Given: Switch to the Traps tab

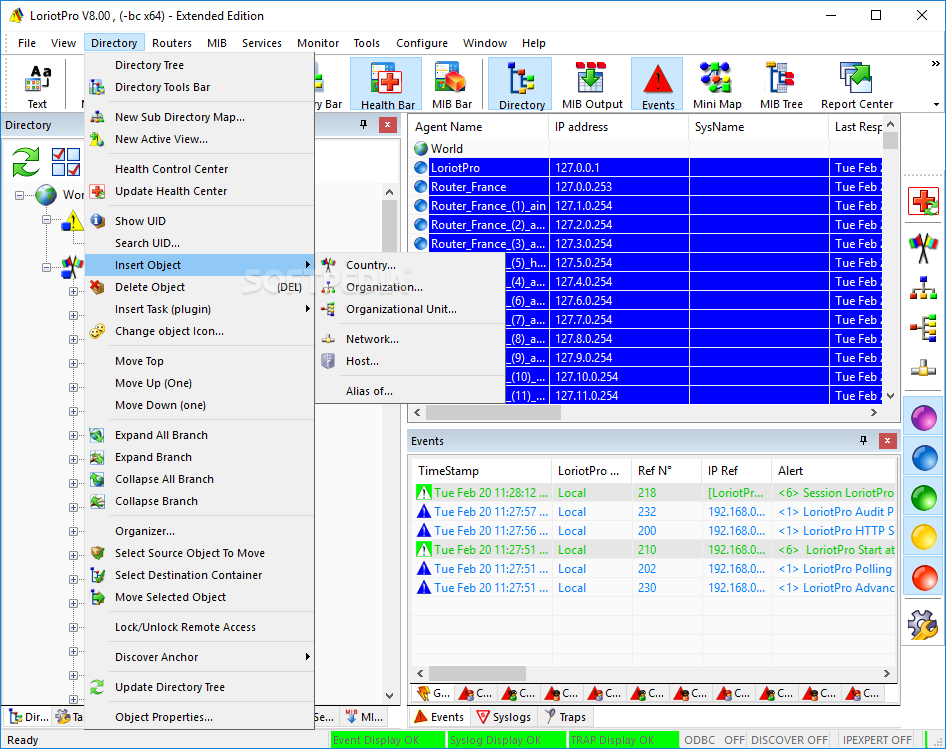Looking at the screenshot, I should pyautogui.click(x=566, y=717).
